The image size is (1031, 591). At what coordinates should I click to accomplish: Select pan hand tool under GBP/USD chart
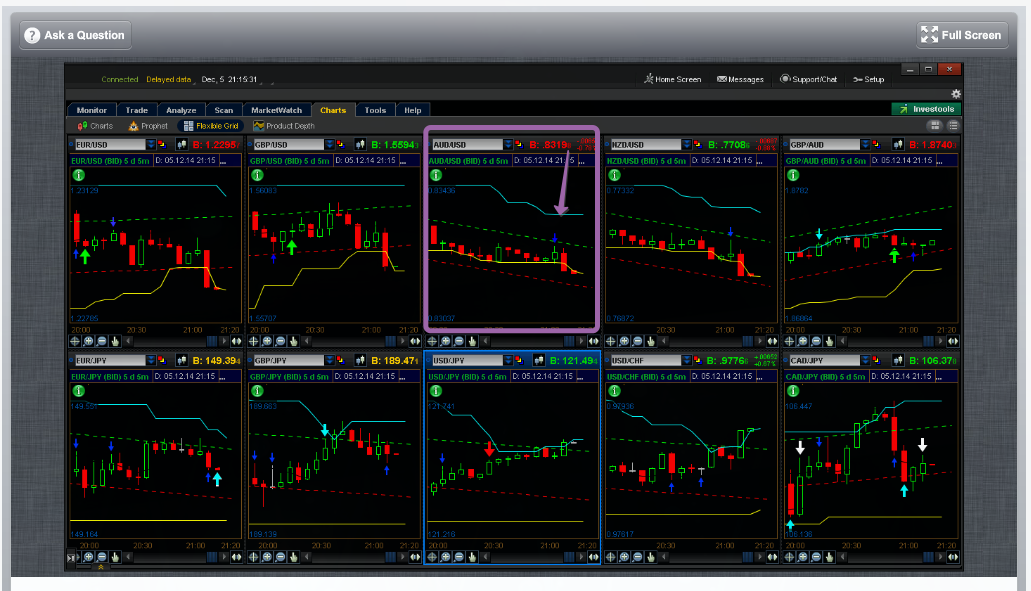(x=294, y=341)
